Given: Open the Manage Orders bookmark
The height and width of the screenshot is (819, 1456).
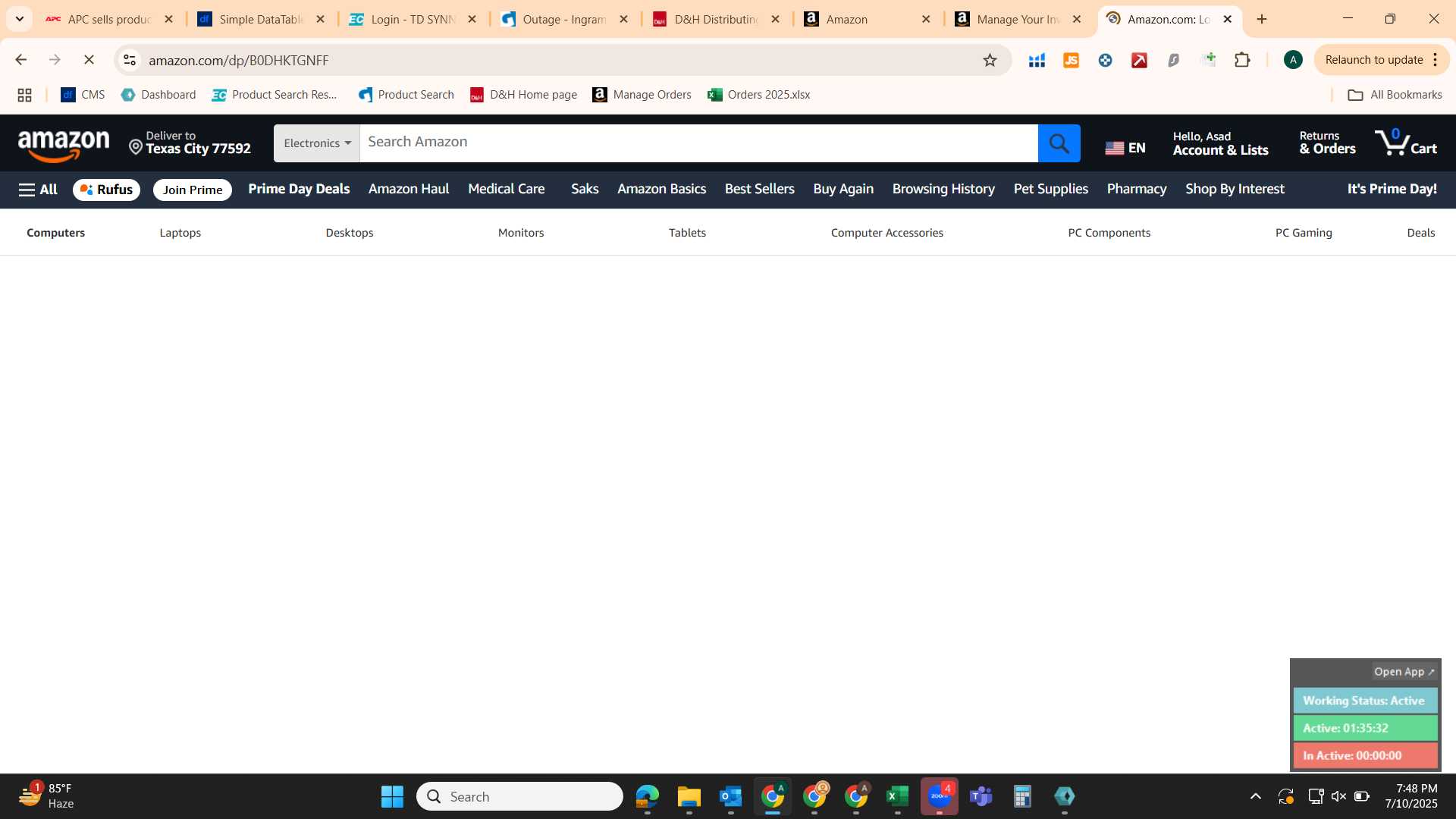Looking at the screenshot, I should click(642, 95).
